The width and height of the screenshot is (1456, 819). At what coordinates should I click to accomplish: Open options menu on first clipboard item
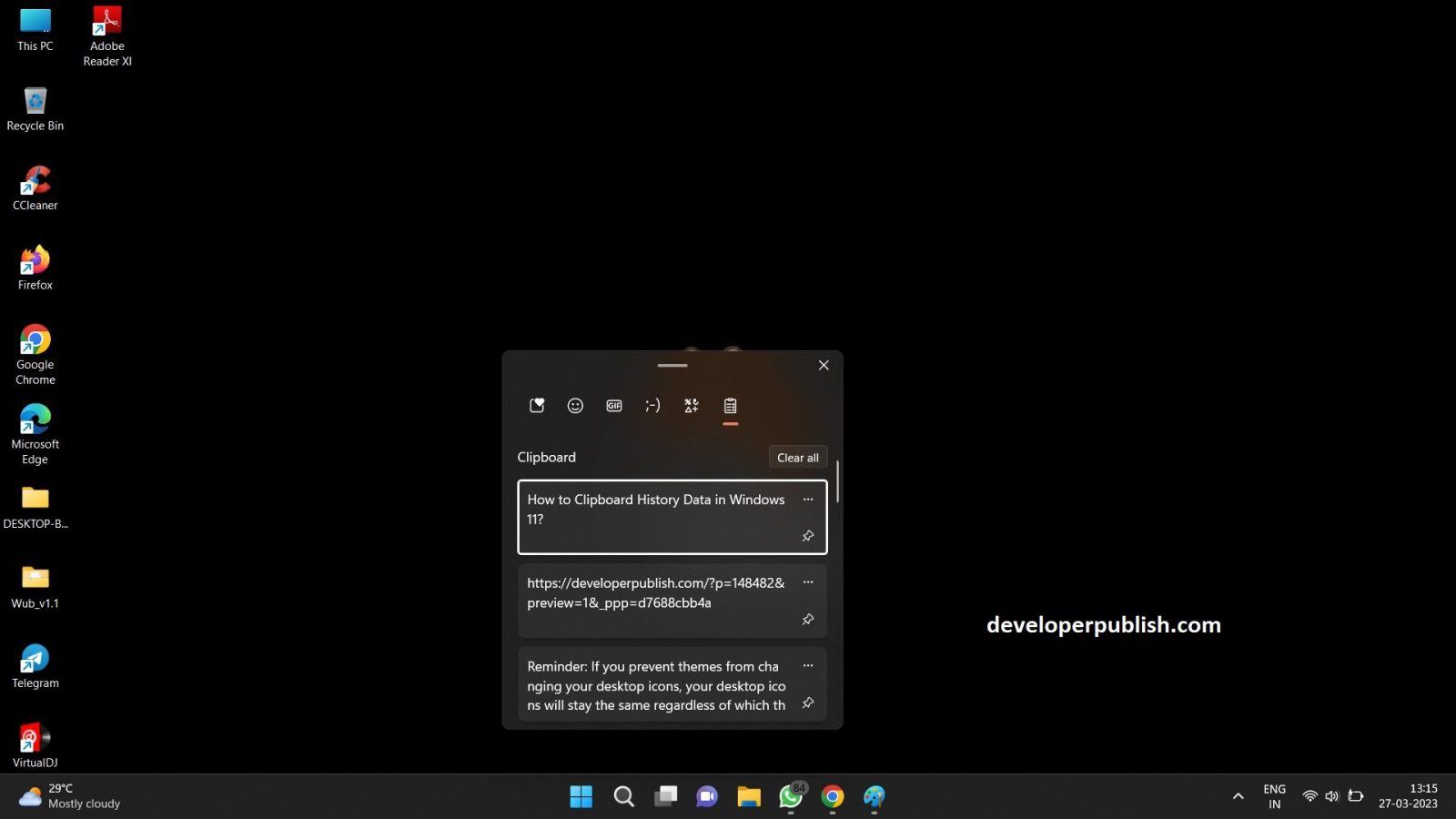coord(807,499)
